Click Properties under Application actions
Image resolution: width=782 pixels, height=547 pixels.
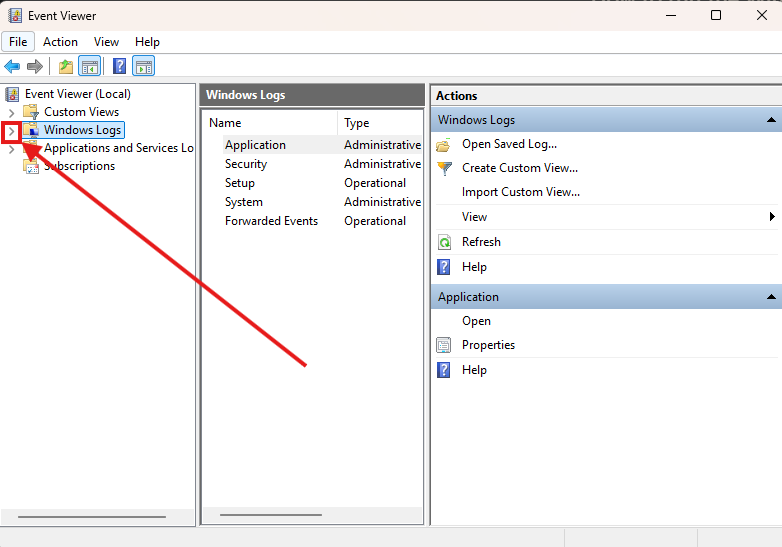coord(488,345)
